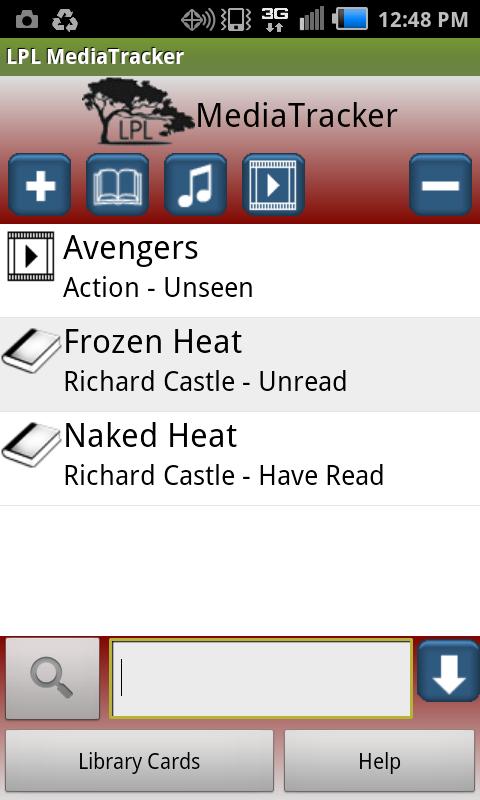
Task: Tap the minus remove-media button
Action: (x=441, y=185)
